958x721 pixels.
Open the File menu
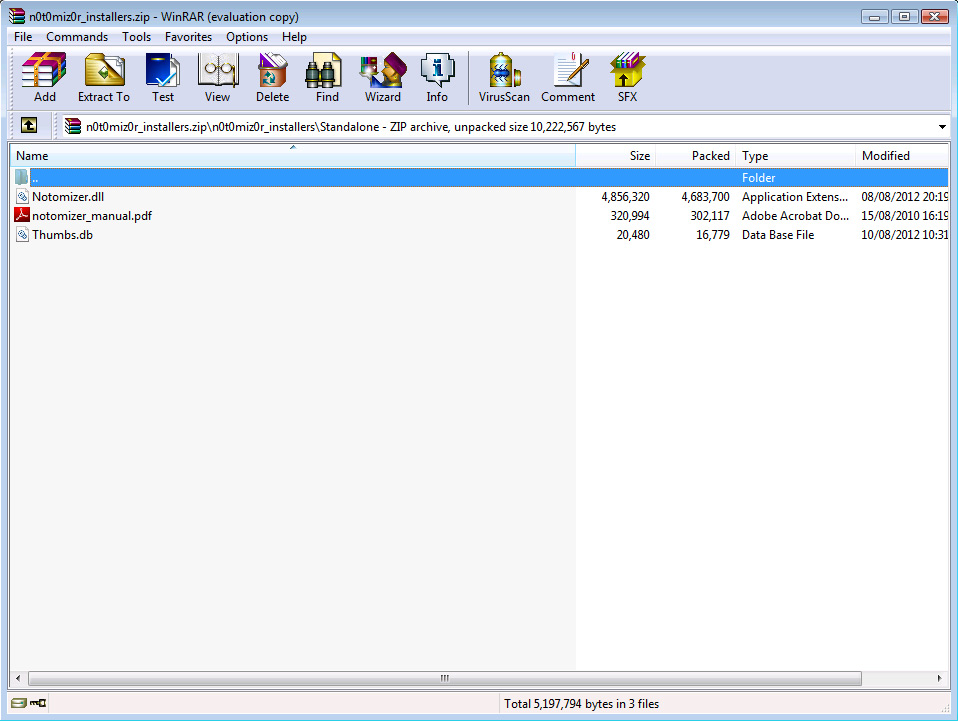23,37
